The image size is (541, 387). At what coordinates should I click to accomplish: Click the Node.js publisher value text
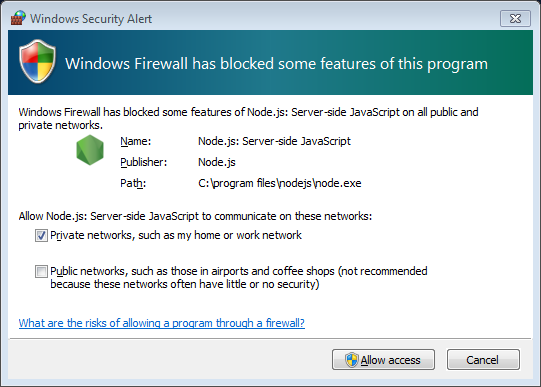[x=217, y=162]
